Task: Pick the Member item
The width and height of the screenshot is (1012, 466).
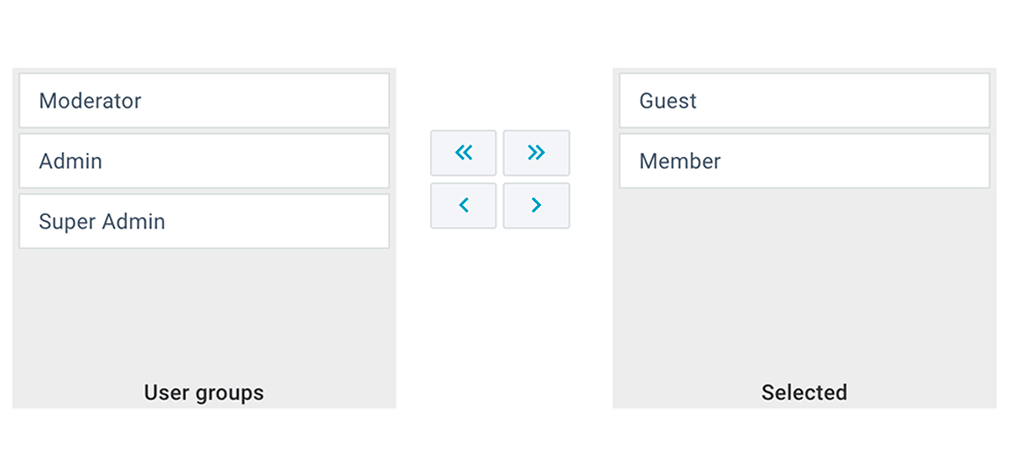Action: click(804, 161)
